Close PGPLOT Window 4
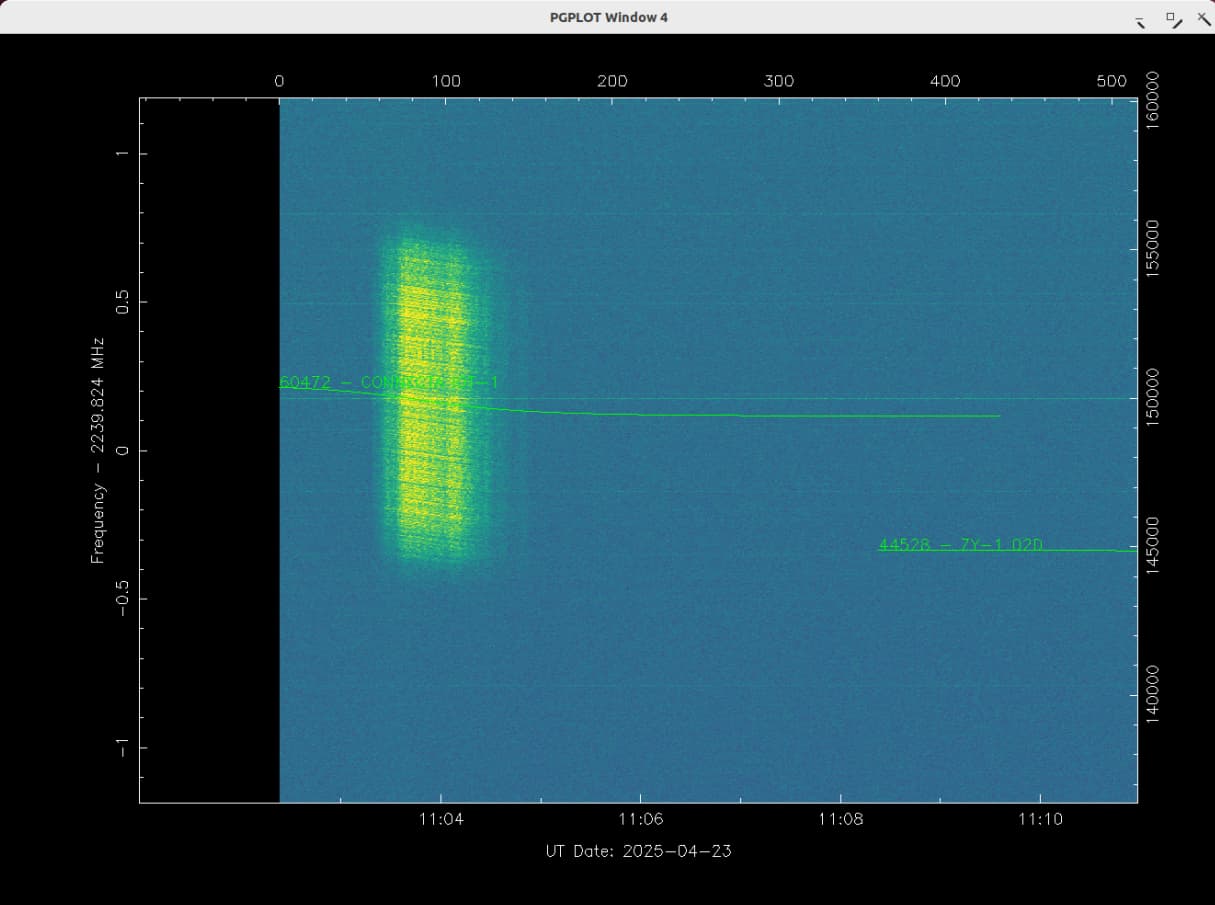Screen dimensions: 1215x905 [1203, 18]
